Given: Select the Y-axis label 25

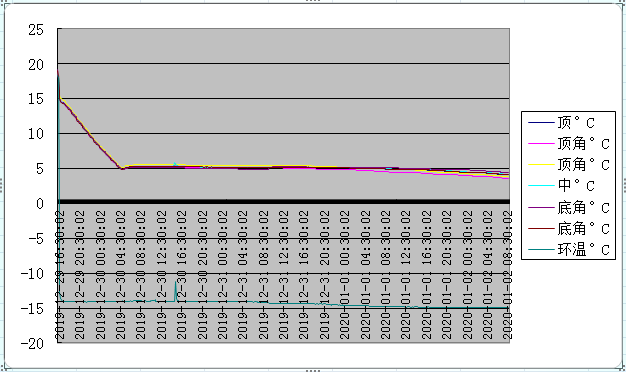Looking at the screenshot, I should [x=36, y=30].
